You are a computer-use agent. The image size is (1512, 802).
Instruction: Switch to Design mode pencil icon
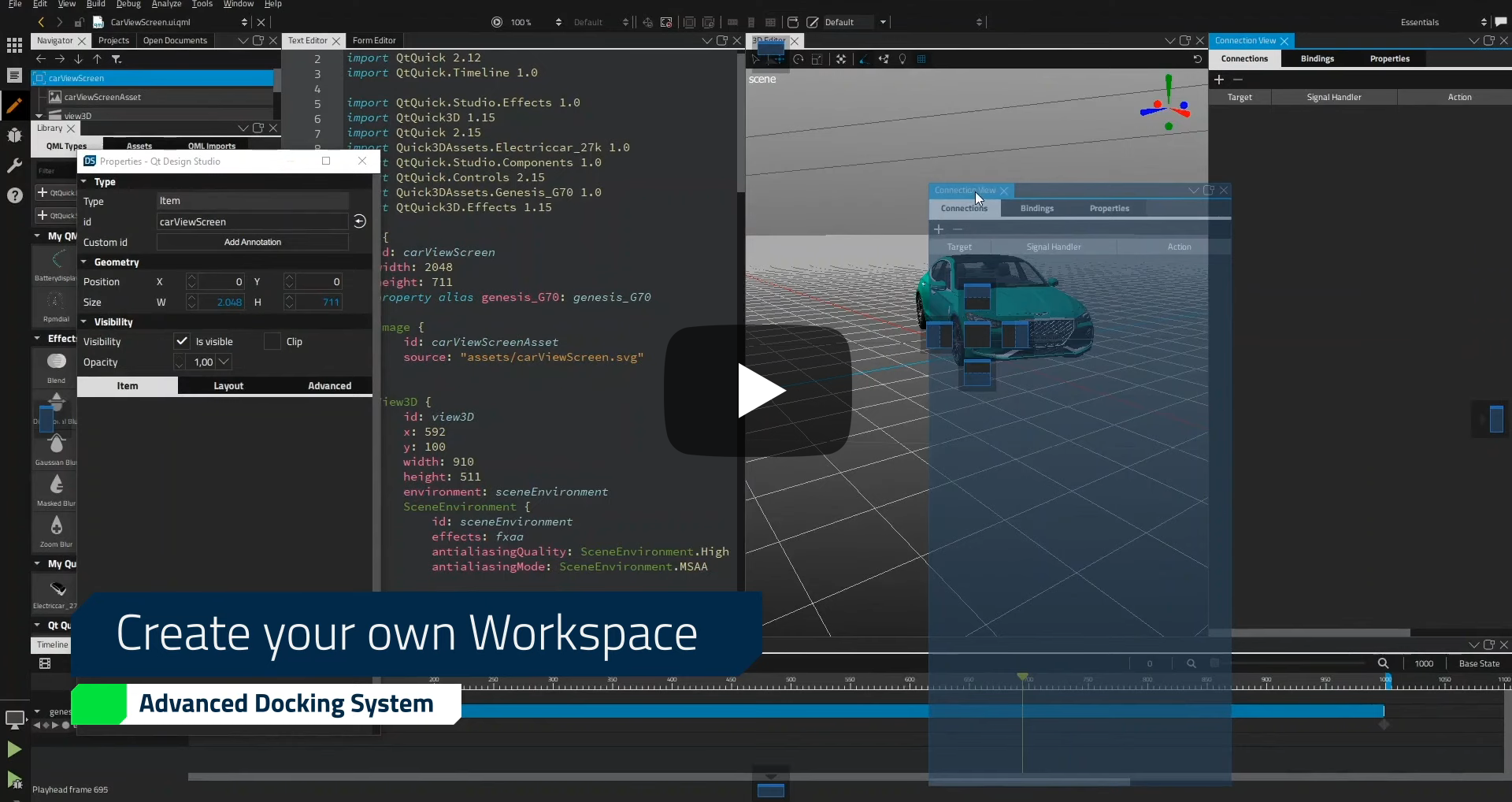point(14,106)
